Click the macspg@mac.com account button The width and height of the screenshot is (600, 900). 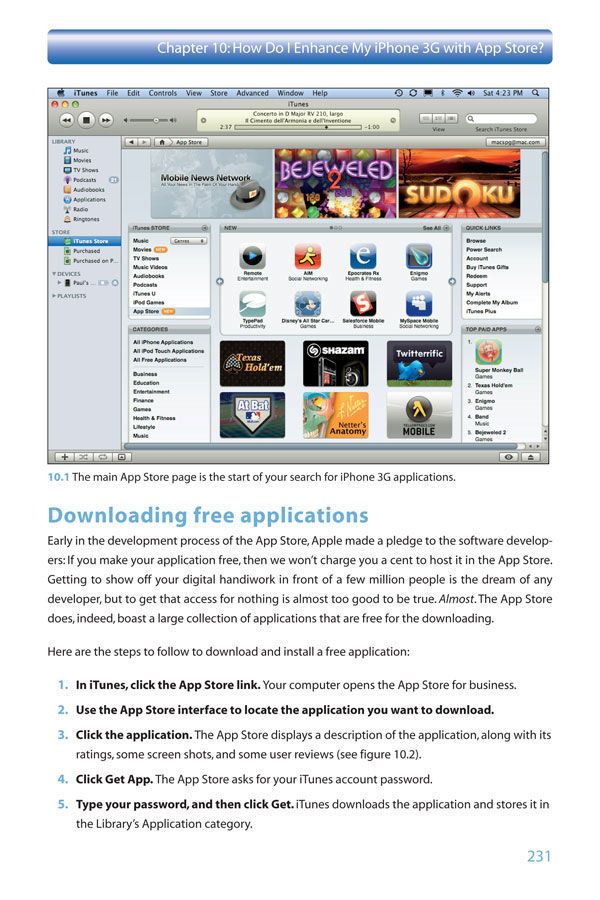tap(515, 142)
